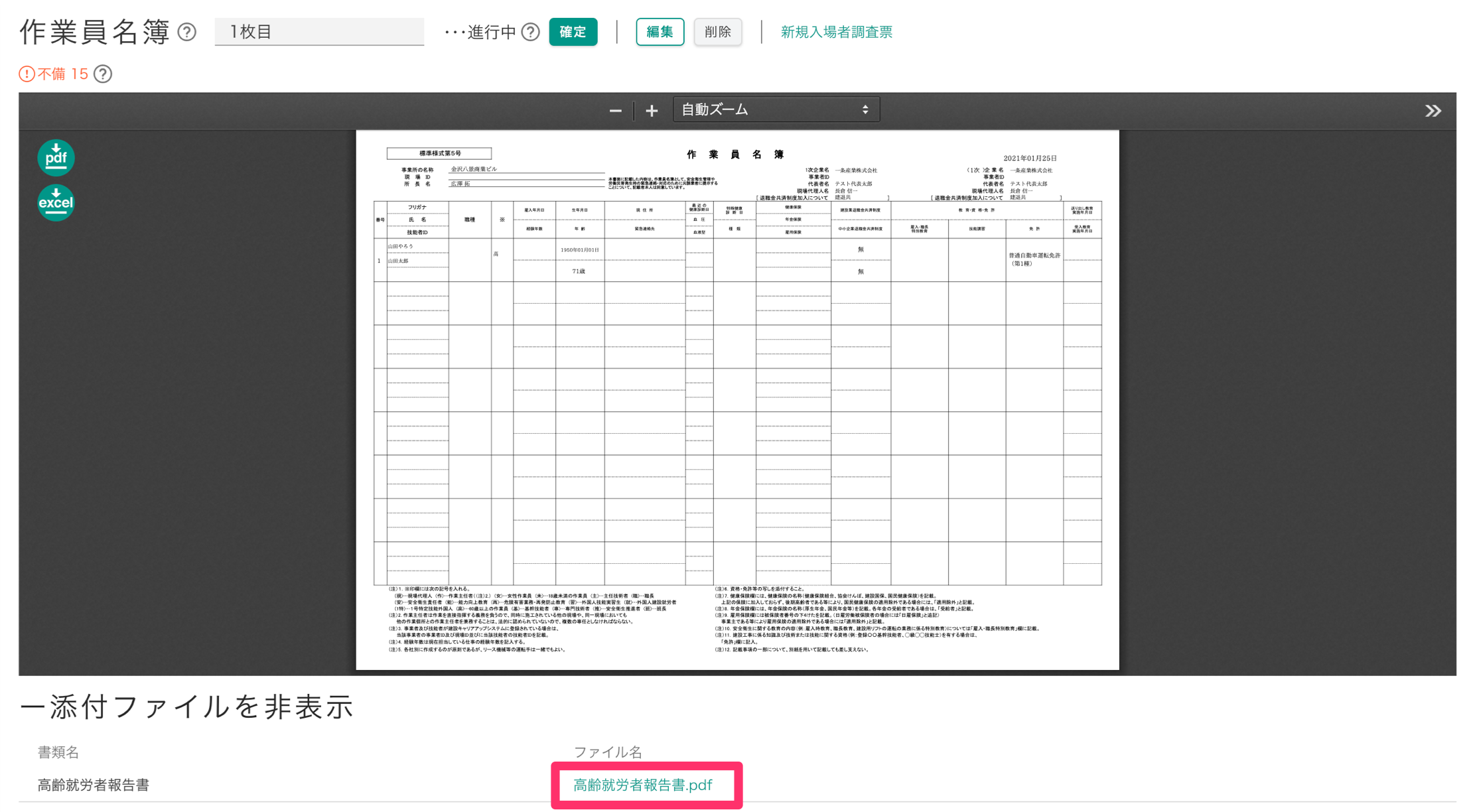The height and width of the screenshot is (812, 1469).
Task: Download the roster as PDF
Action: (x=56, y=157)
